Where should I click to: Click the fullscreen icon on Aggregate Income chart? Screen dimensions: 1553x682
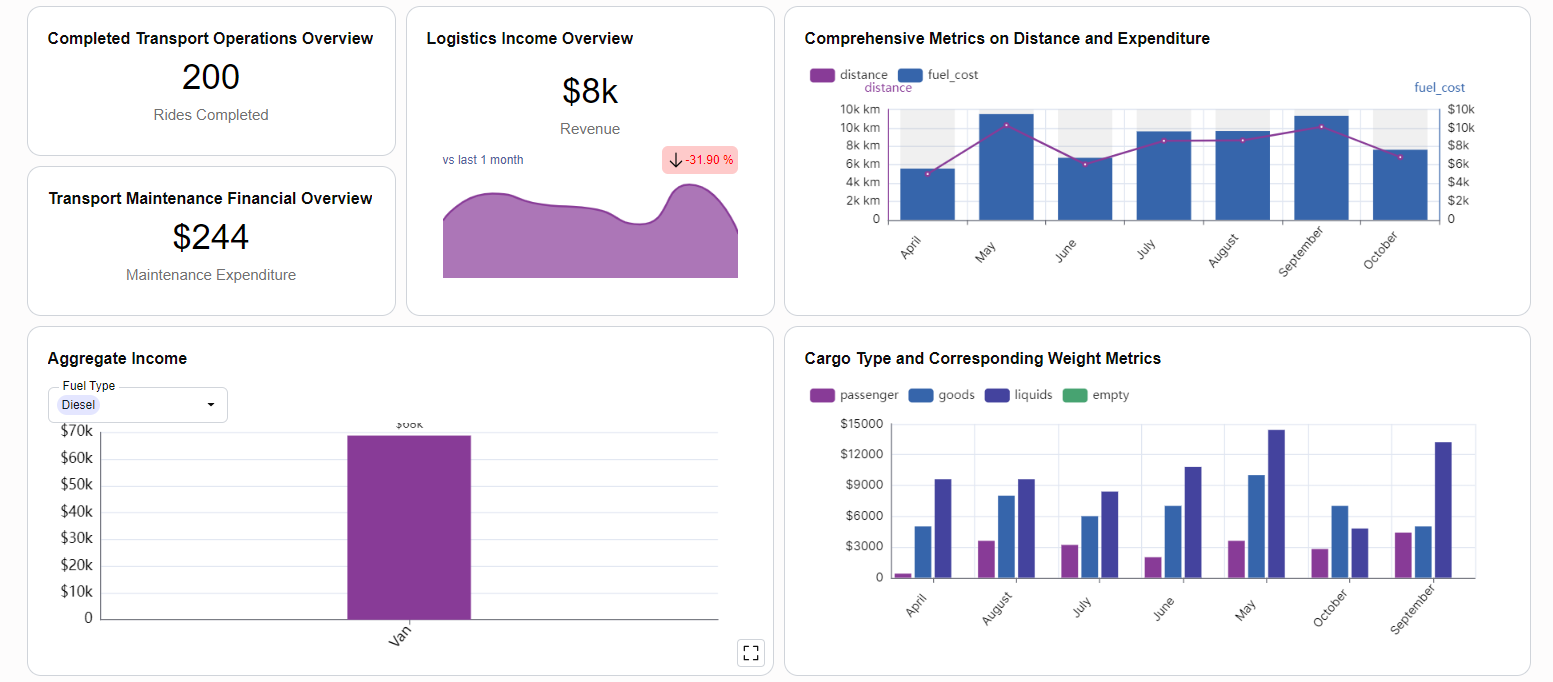(x=751, y=653)
